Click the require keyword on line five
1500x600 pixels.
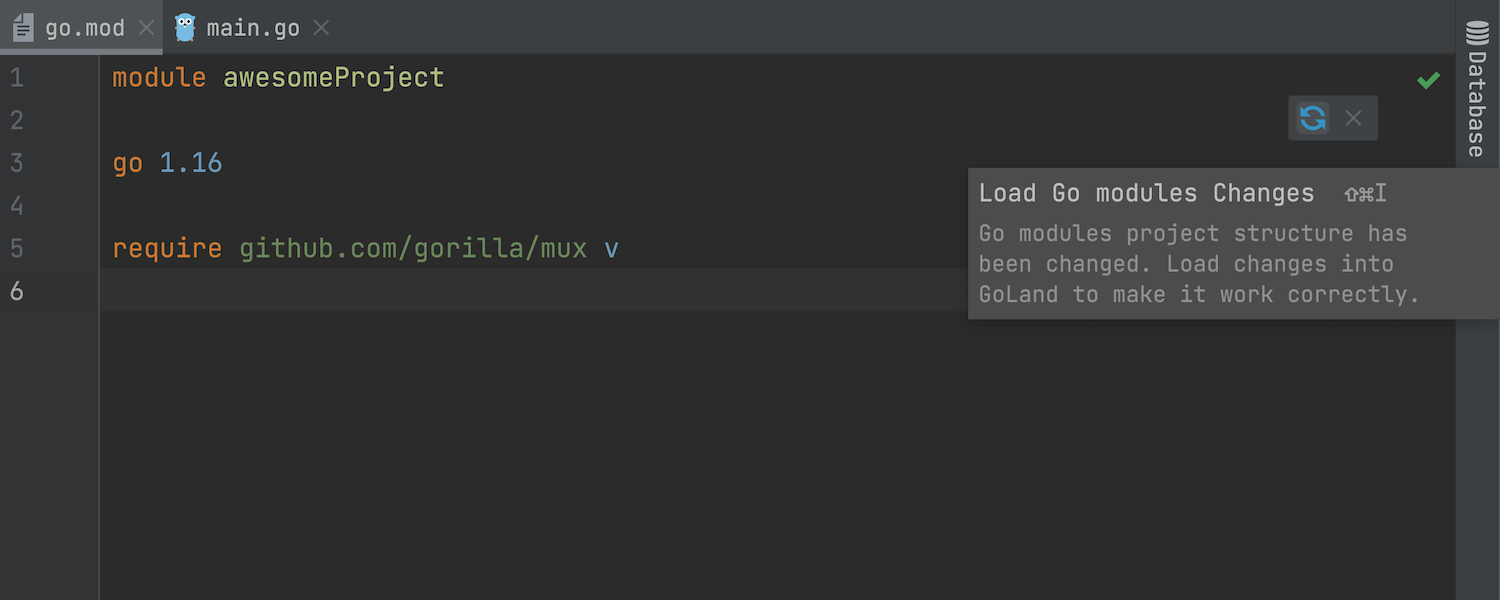coord(167,248)
